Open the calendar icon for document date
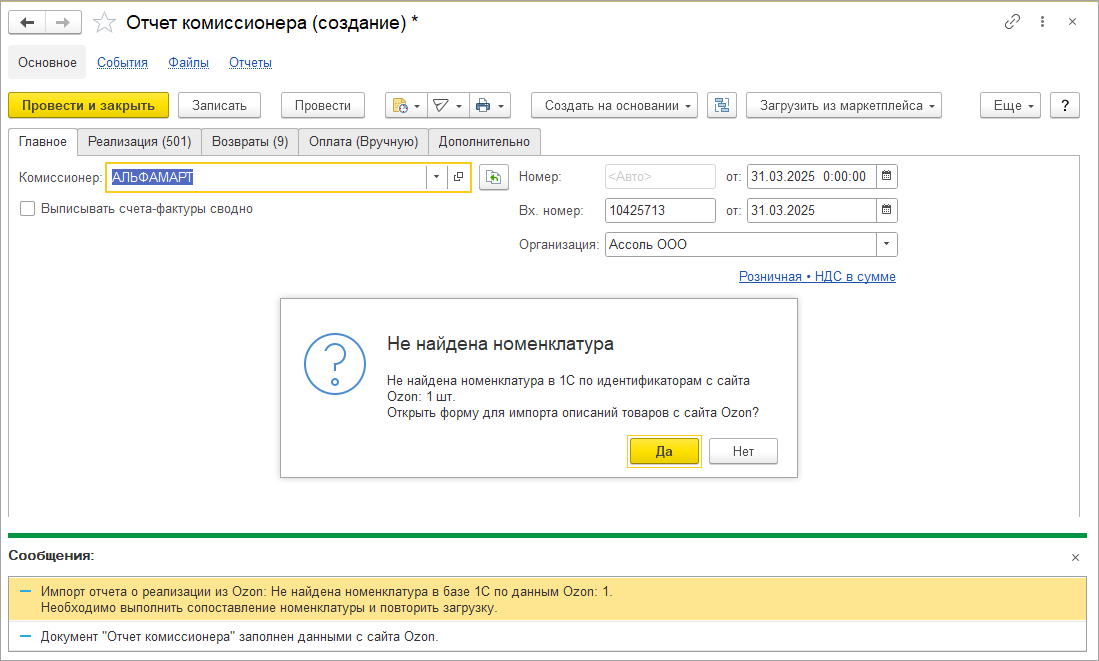Image resolution: width=1099 pixels, height=661 pixels. [x=884, y=177]
